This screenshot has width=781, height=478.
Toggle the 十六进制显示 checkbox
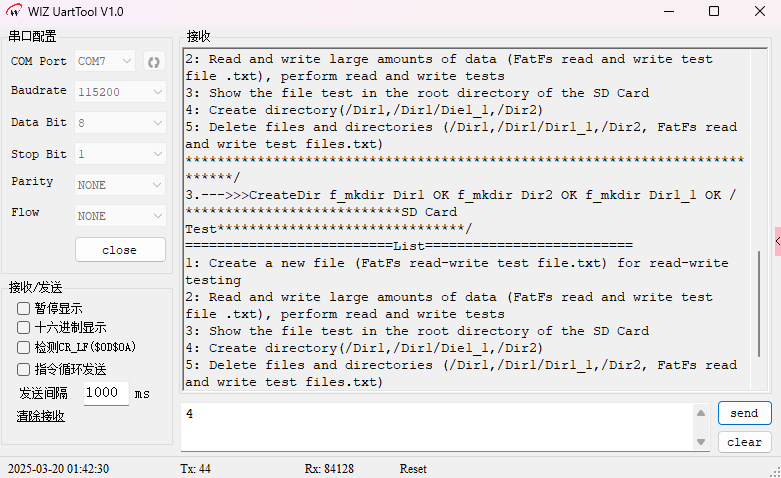pos(24,328)
